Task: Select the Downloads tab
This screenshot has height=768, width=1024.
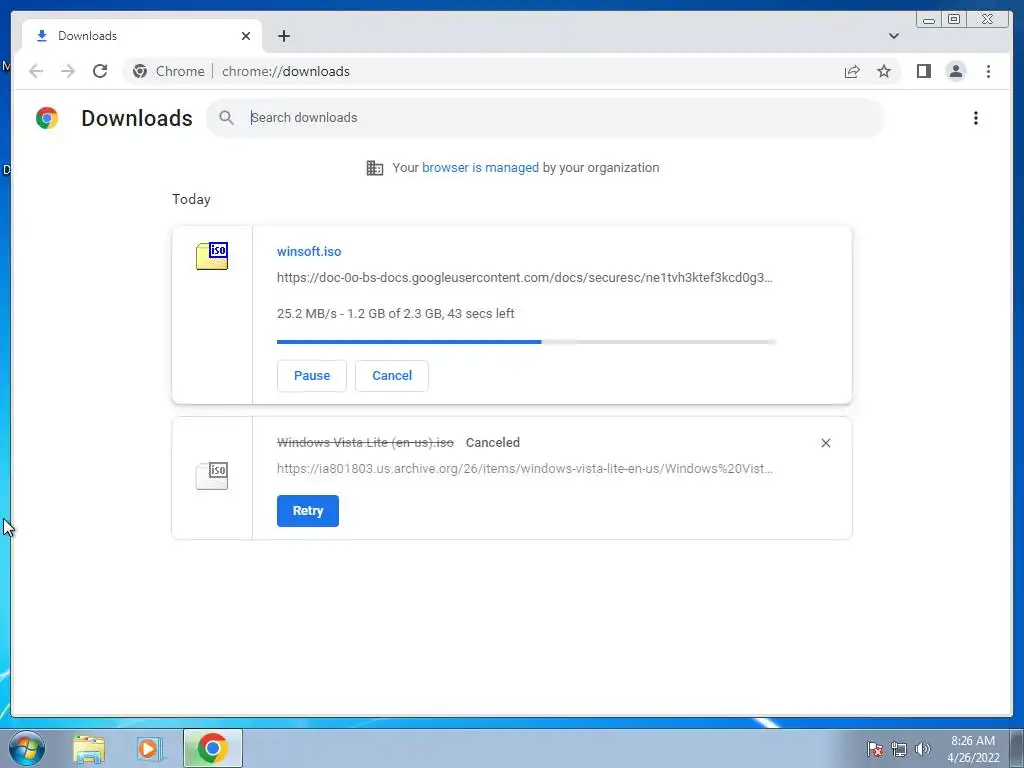Action: pyautogui.click(x=142, y=36)
